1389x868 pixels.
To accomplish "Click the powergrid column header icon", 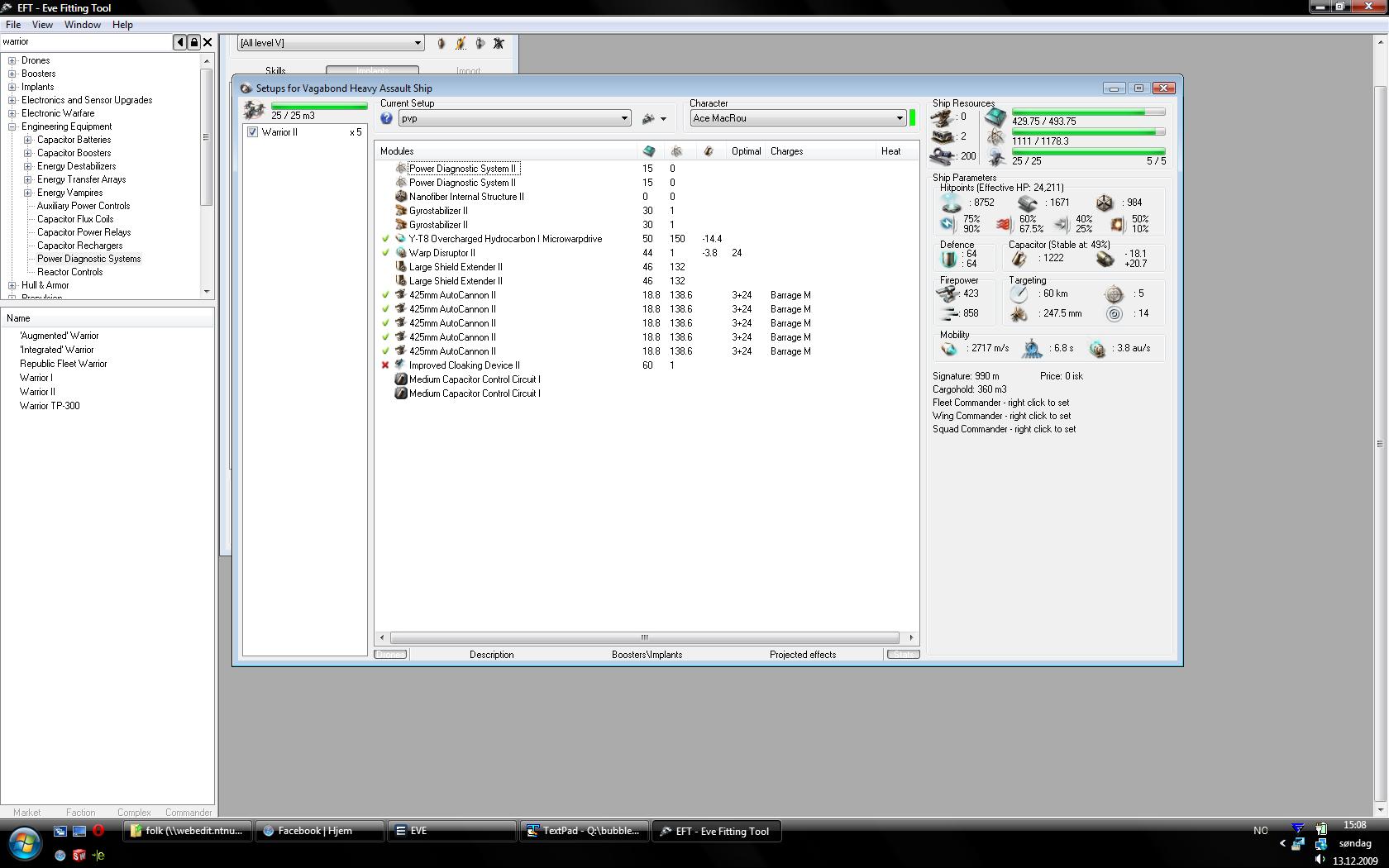I will pyautogui.click(x=676, y=151).
